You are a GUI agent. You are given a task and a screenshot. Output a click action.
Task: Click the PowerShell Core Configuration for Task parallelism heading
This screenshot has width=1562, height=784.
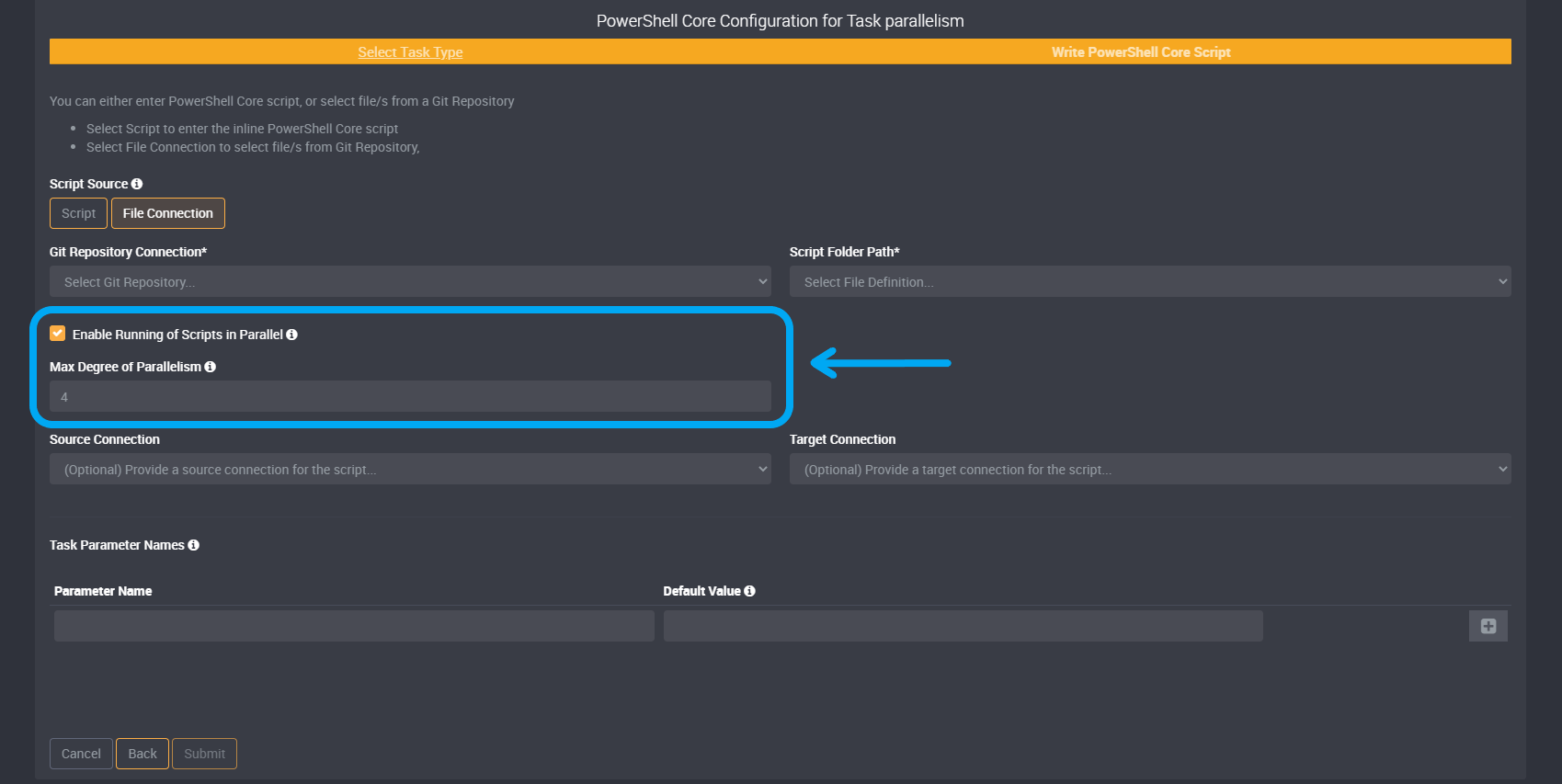point(781,21)
